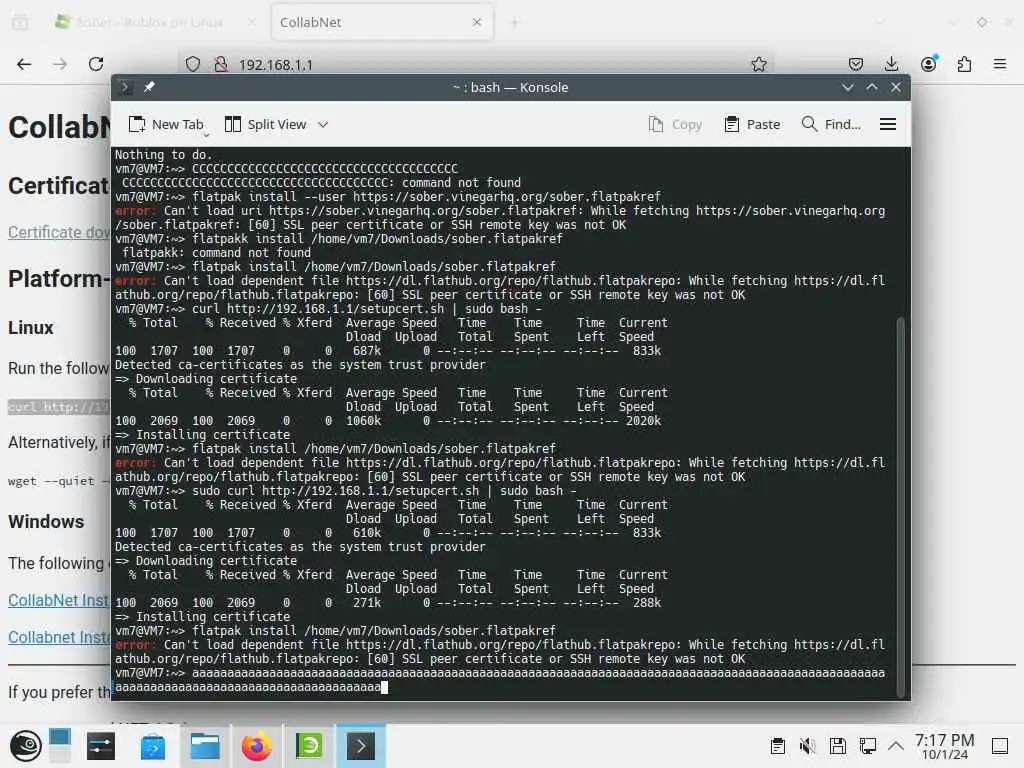Click the second Collabnet Installer link below

point(59,637)
